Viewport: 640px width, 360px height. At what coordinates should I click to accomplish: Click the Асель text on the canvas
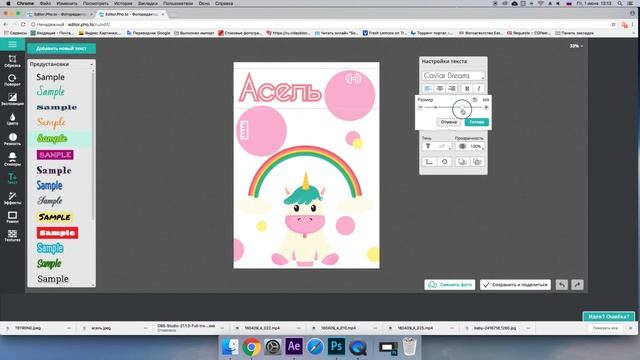[x=280, y=88]
